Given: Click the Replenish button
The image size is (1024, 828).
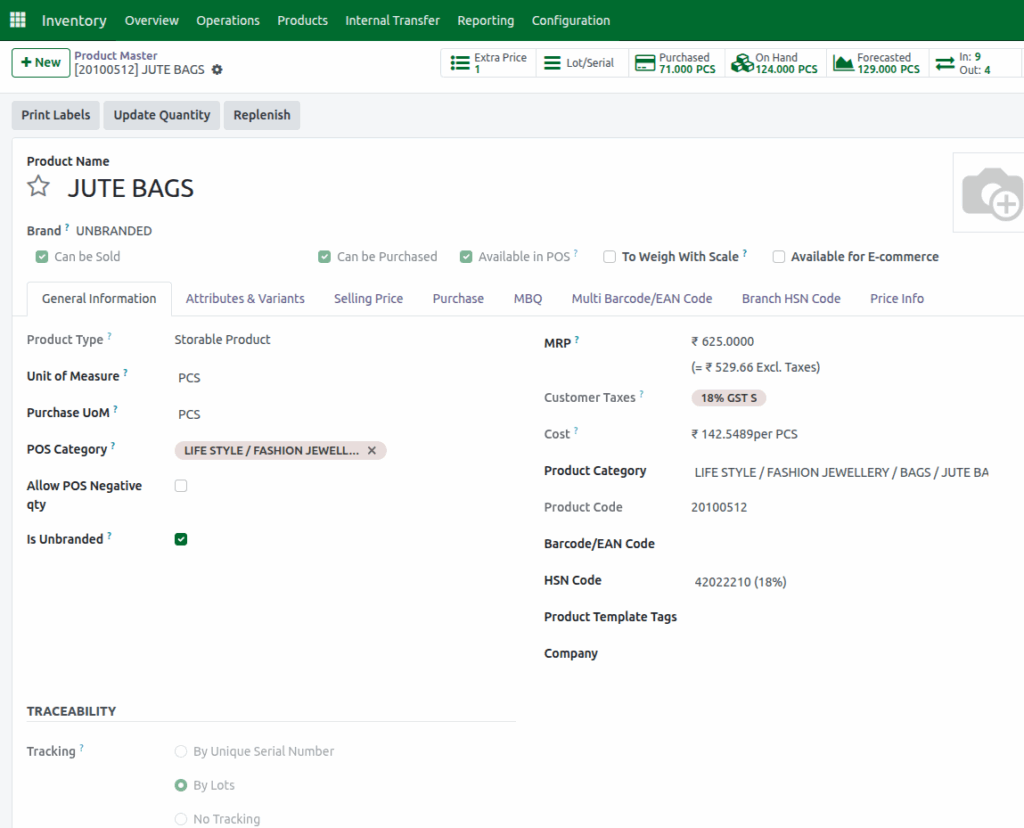Looking at the screenshot, I should 261,115.
